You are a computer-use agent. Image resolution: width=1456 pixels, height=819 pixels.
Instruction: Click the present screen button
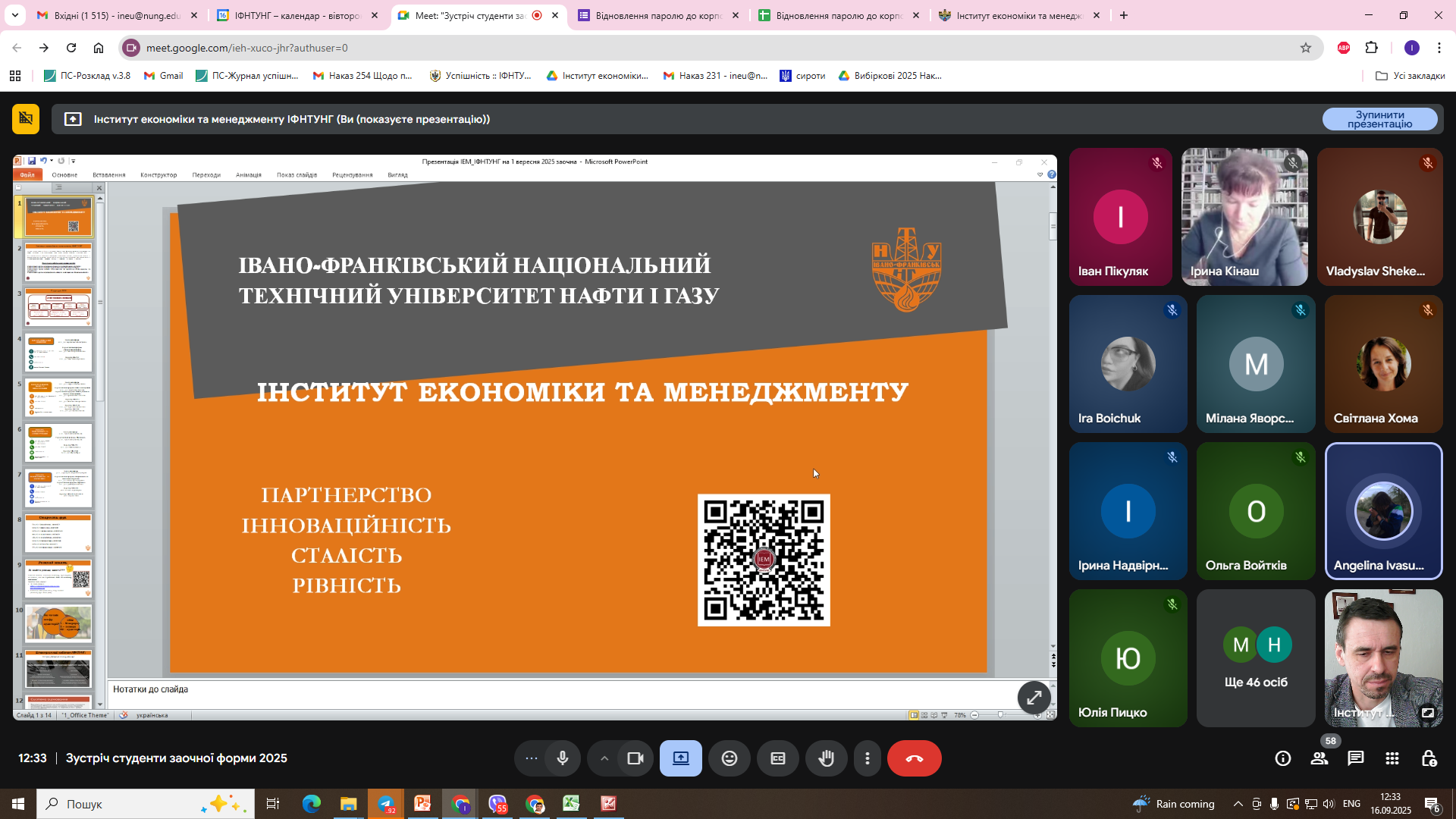pos(680,758)
